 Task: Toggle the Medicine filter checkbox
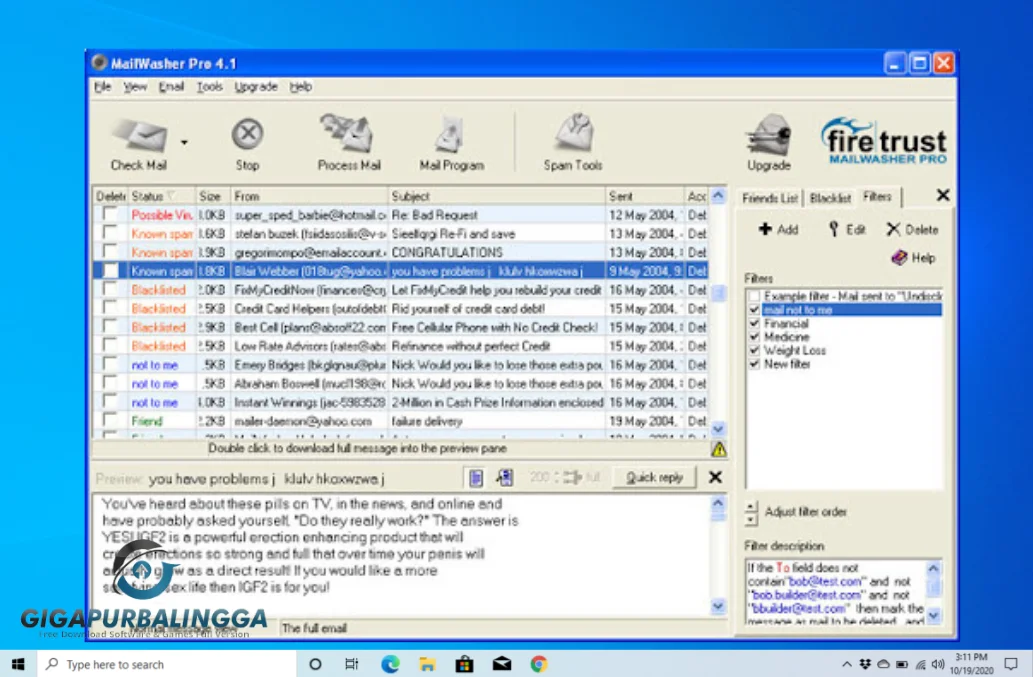pyautogui.click(x=754, y=337)
